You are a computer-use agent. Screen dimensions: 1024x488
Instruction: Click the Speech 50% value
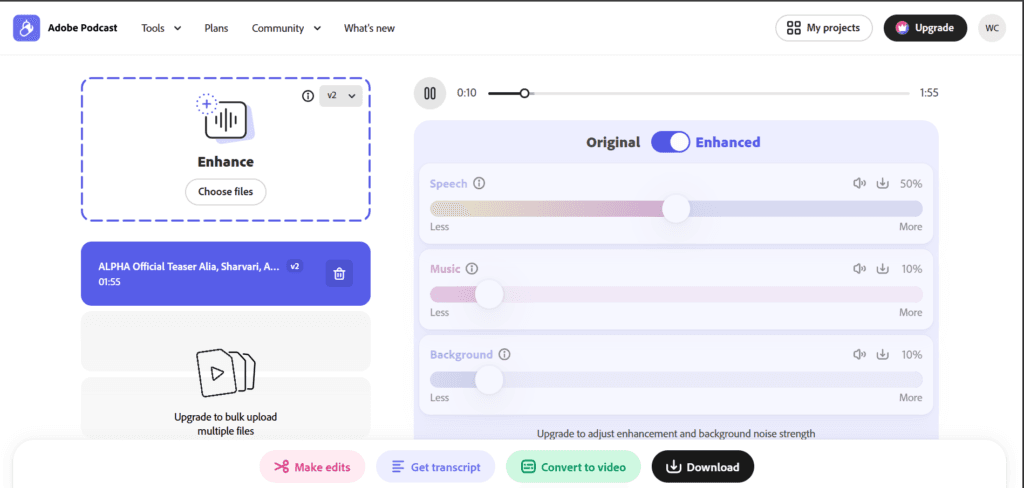point(911,184)
